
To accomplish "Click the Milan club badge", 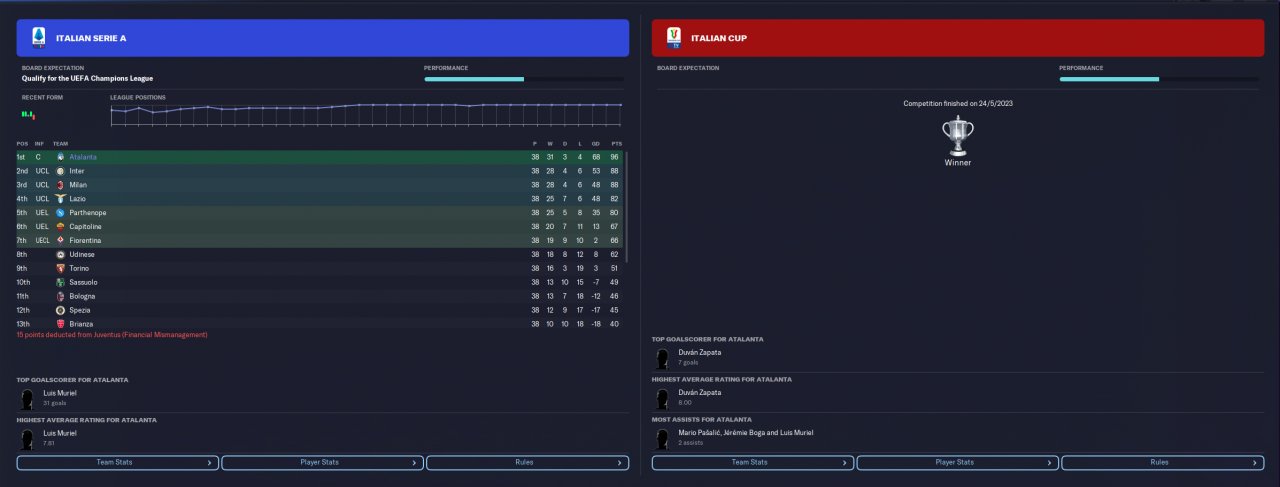I will tap(60, 185).
